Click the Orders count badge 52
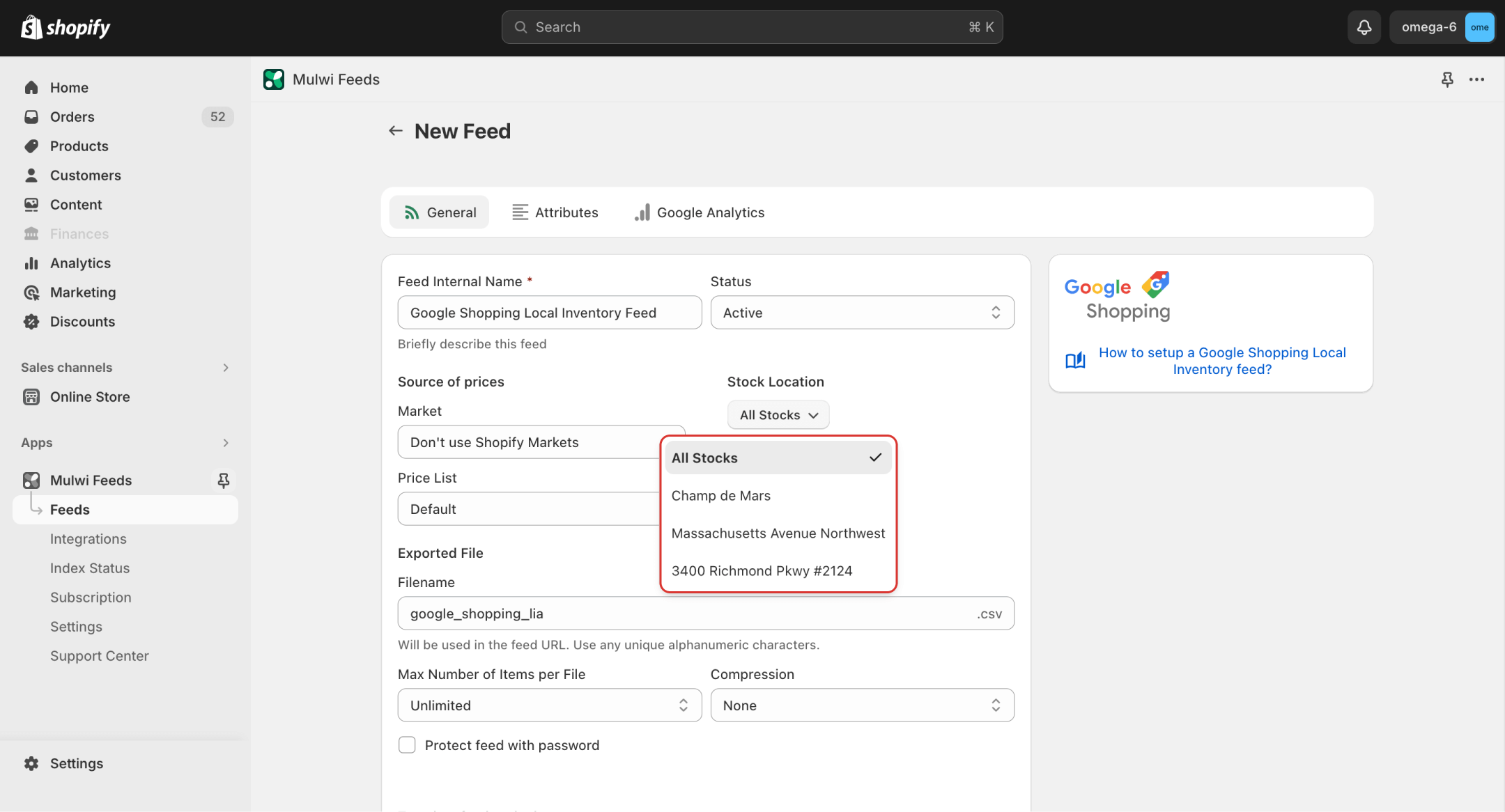This screenshot has width=1505, height=812. point(217,117)
